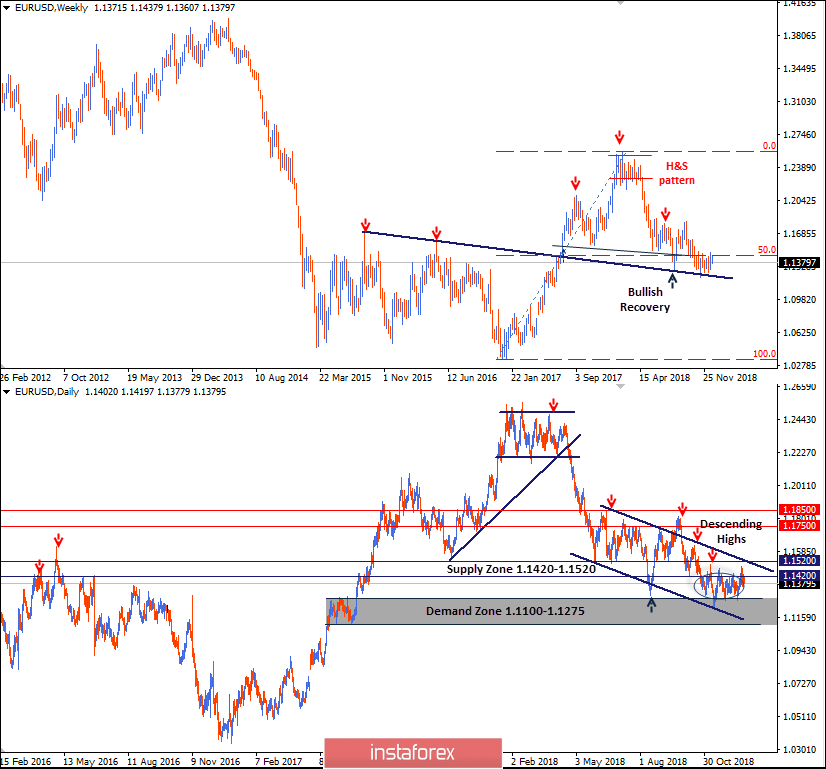Click the 1.05110 daily price axis label
Image resolution: width=826 pixels, height=769 pixels.
(x=799, y=716)
